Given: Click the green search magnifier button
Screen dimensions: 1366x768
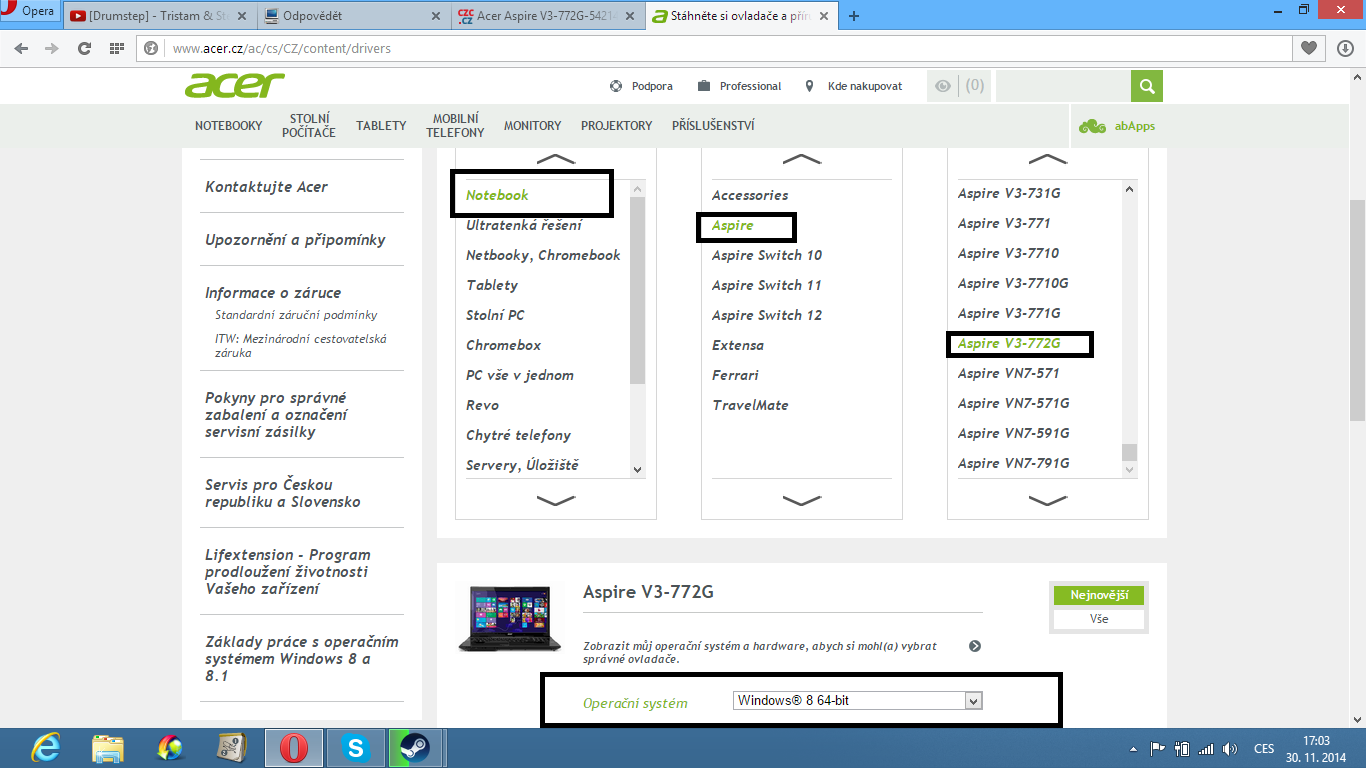Looking at the screenshot, I should pyautogui.click(x=1147, y=86).
